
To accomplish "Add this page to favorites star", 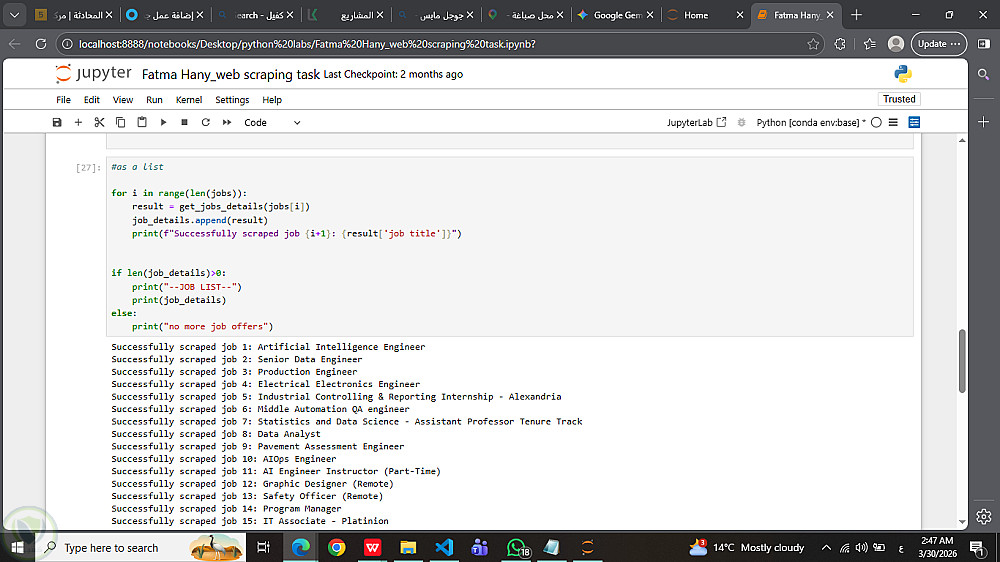I will (x=812, y=44).
